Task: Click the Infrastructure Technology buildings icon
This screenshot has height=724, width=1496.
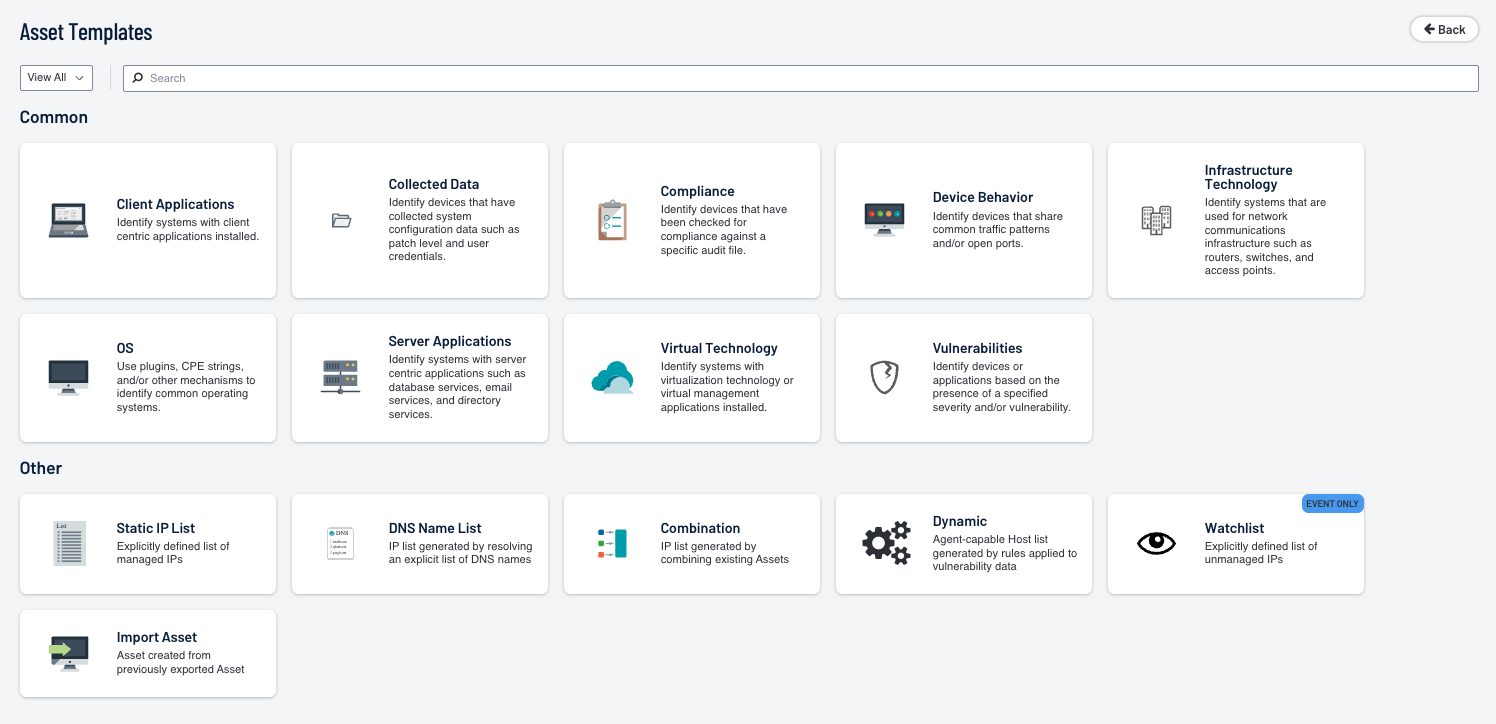Action: 1156,220
